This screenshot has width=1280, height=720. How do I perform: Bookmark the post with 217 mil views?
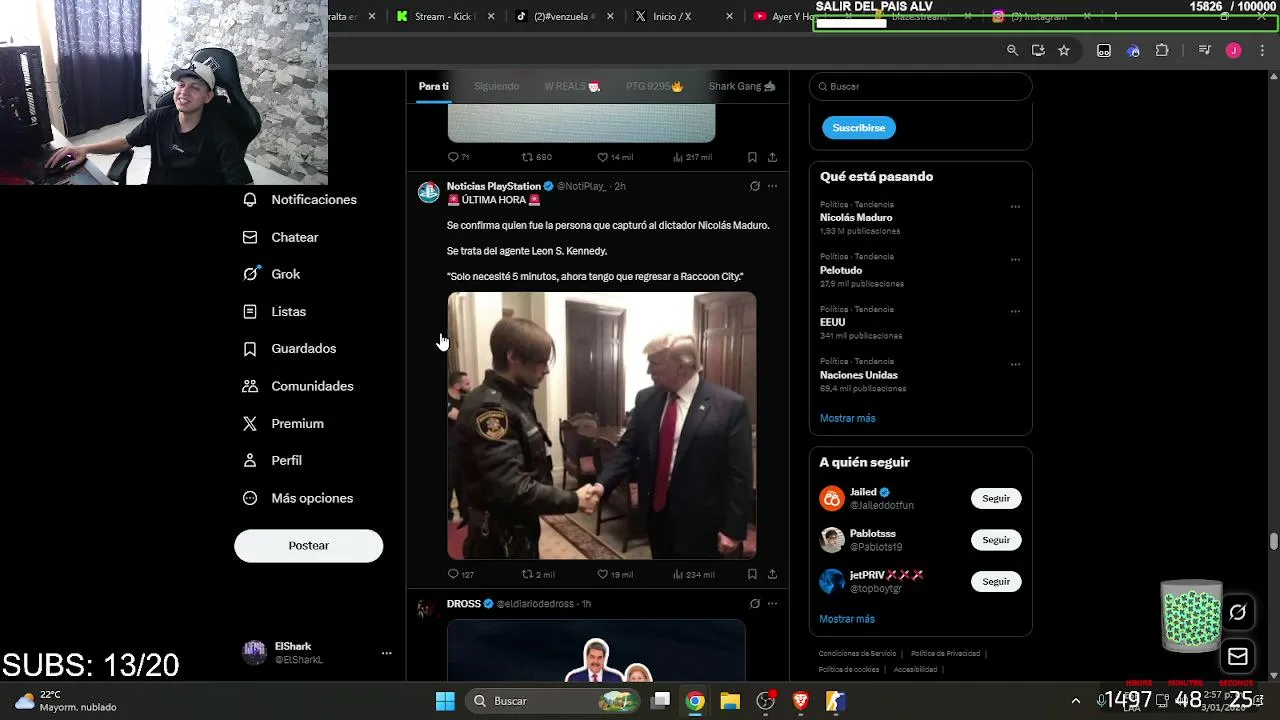[752, 157]
